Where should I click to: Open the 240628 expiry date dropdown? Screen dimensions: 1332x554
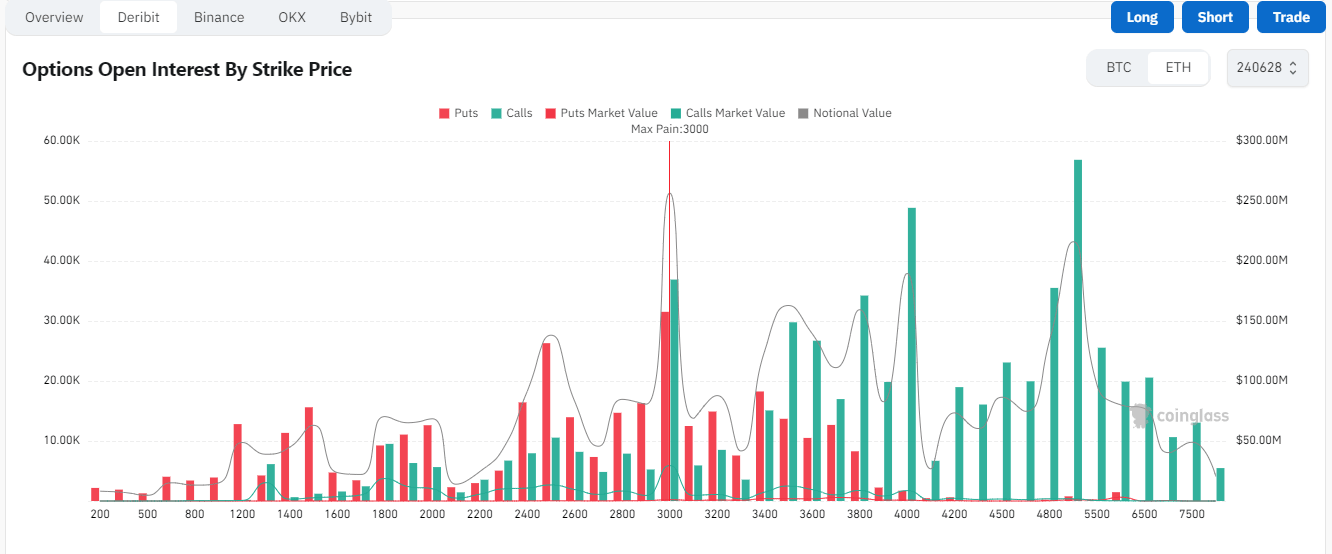point(1267,68)
